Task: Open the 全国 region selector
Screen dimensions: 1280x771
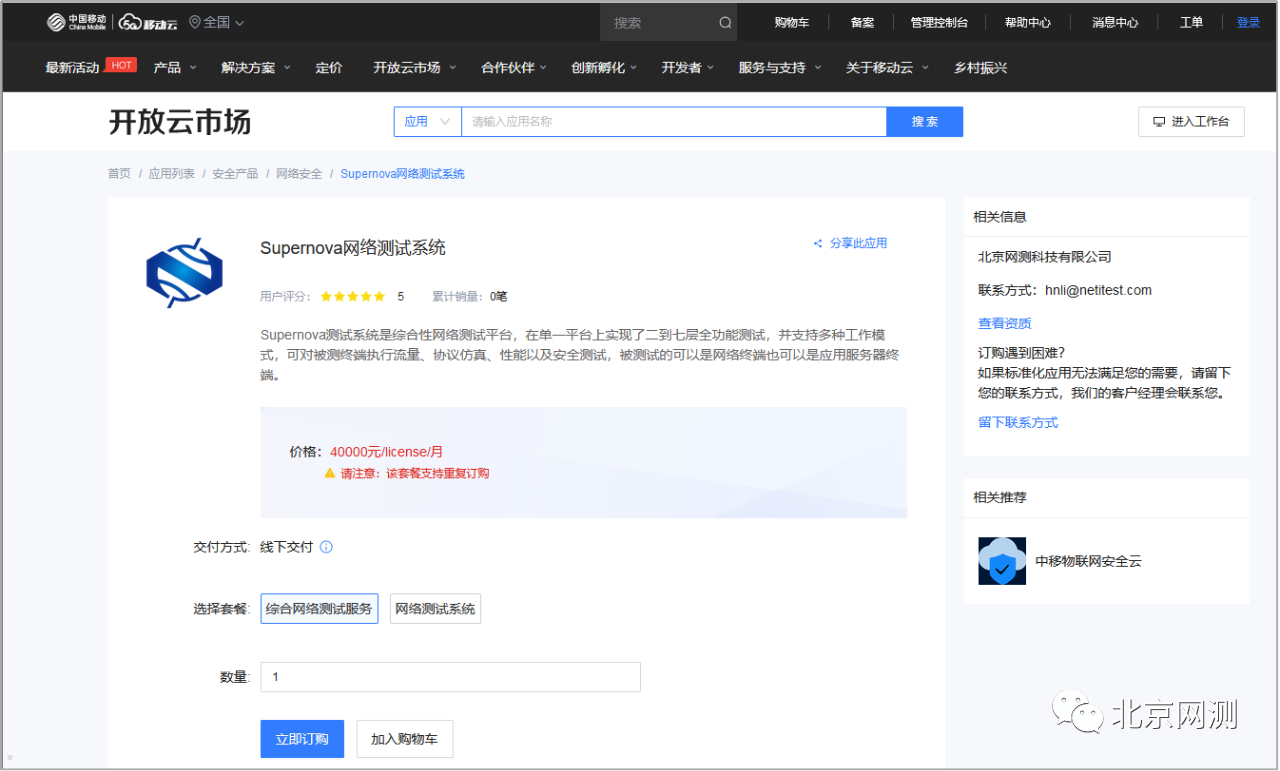Action: (216, 22)
